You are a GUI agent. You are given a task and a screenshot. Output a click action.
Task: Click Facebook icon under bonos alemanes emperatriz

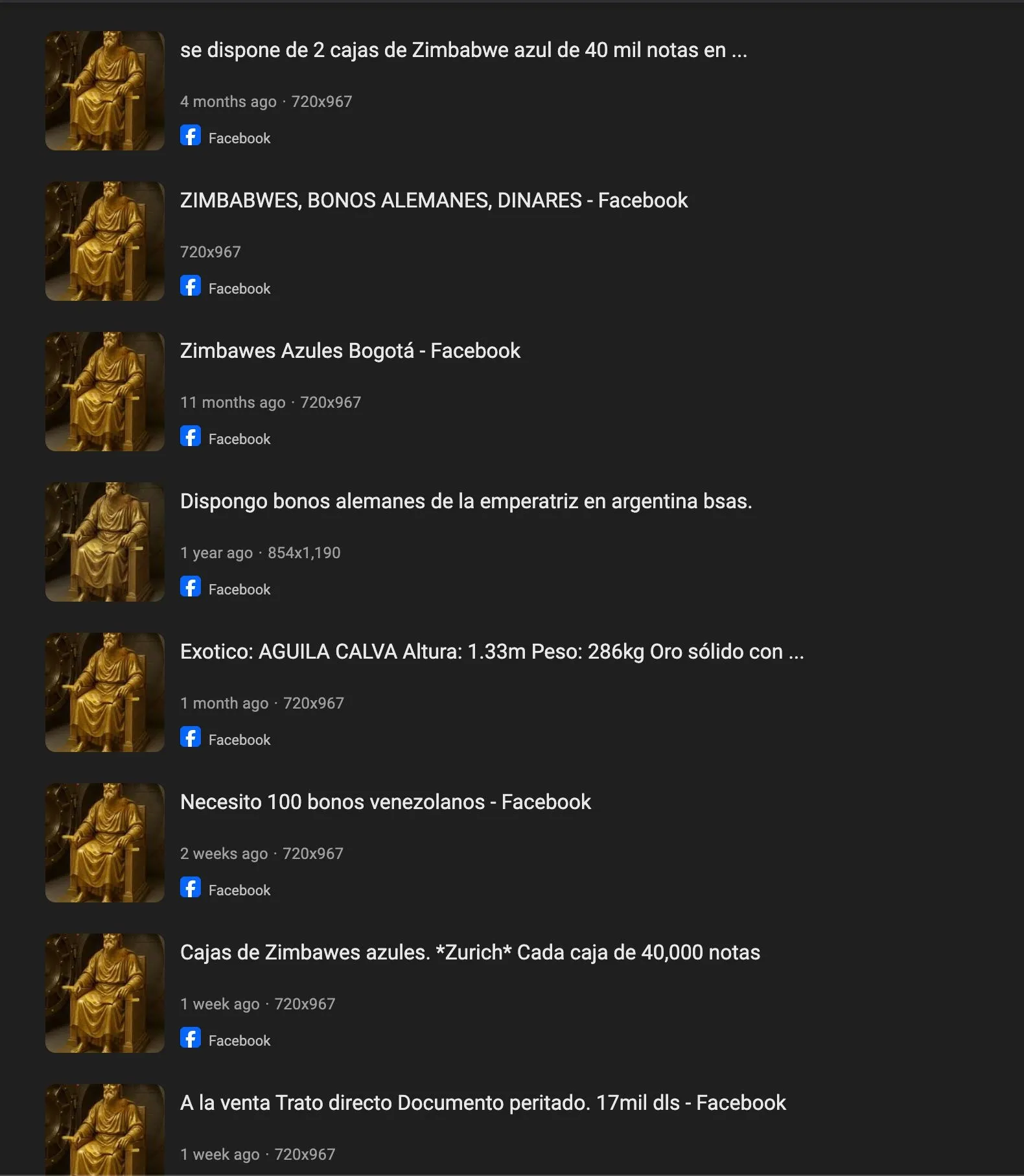coord(191,587)
